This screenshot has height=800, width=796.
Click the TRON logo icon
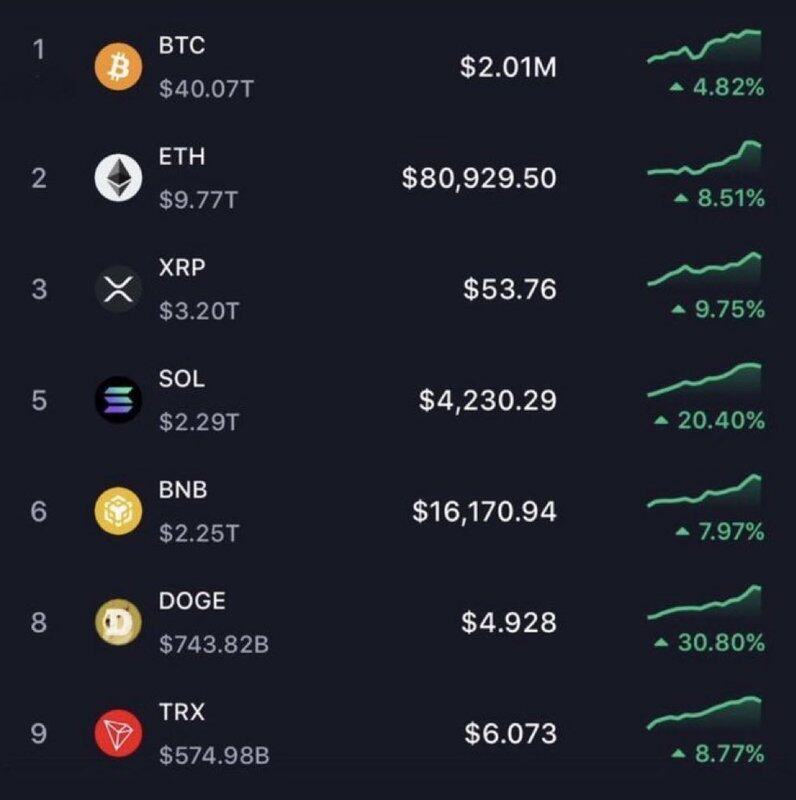118,735
